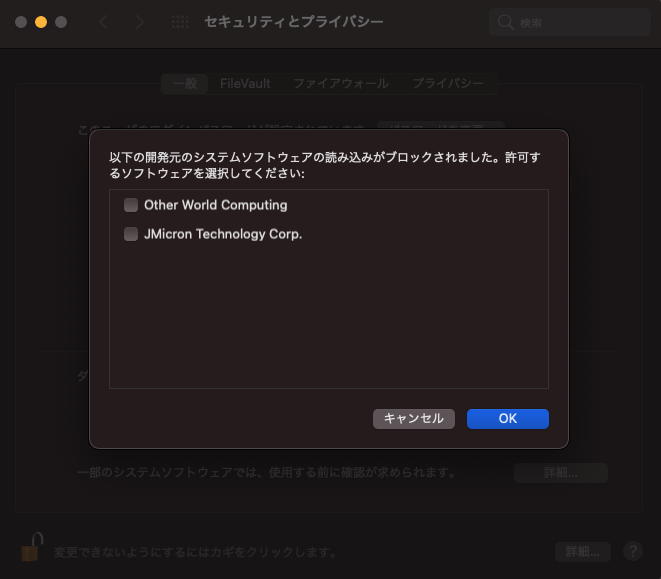Switch to the プライバシー tab
The height and width of the screenshot is (579, 661).
tap(448, 83)
